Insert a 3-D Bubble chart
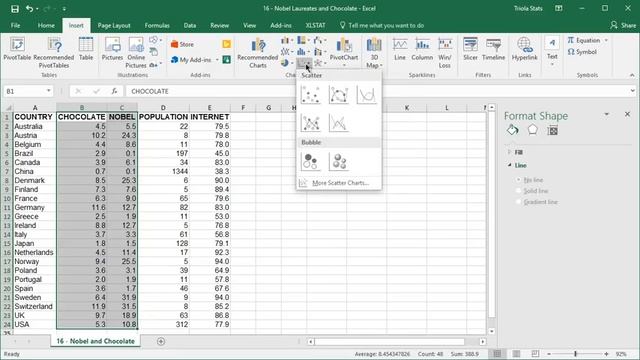Screen dimensions: 640x360 [338, 162]
